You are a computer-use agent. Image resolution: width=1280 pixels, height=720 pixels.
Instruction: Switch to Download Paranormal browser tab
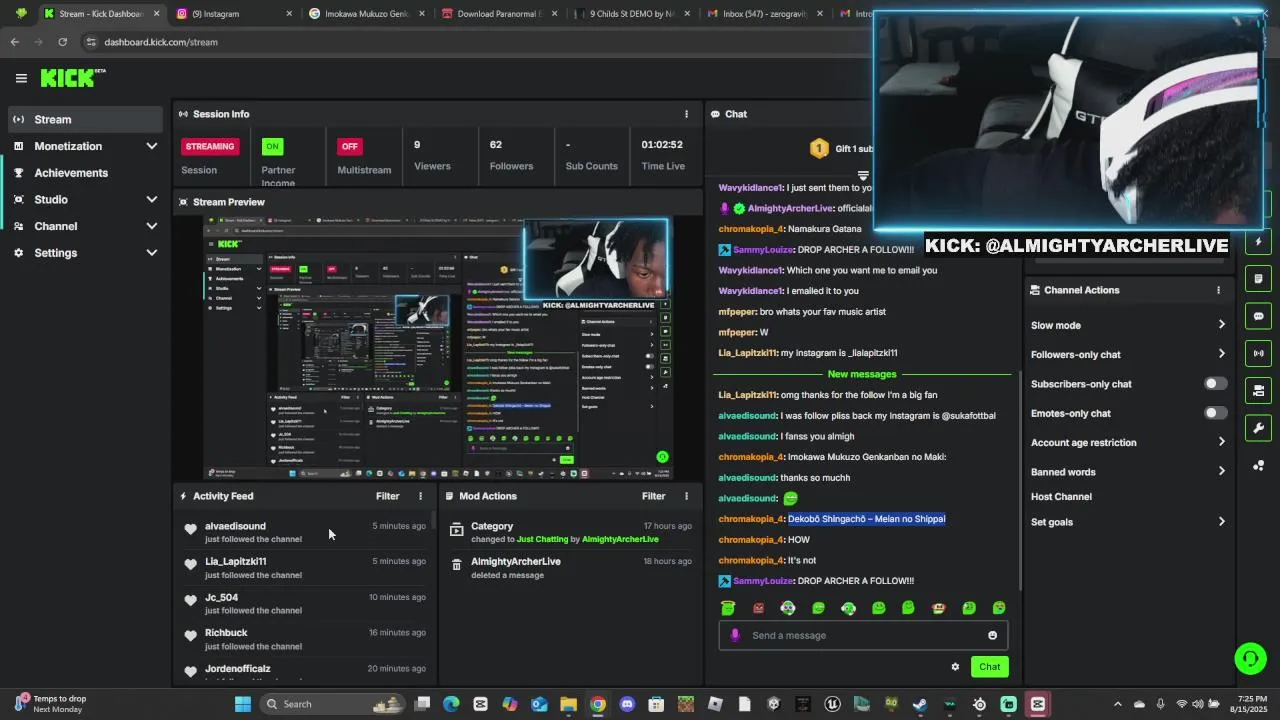point(499,14)
